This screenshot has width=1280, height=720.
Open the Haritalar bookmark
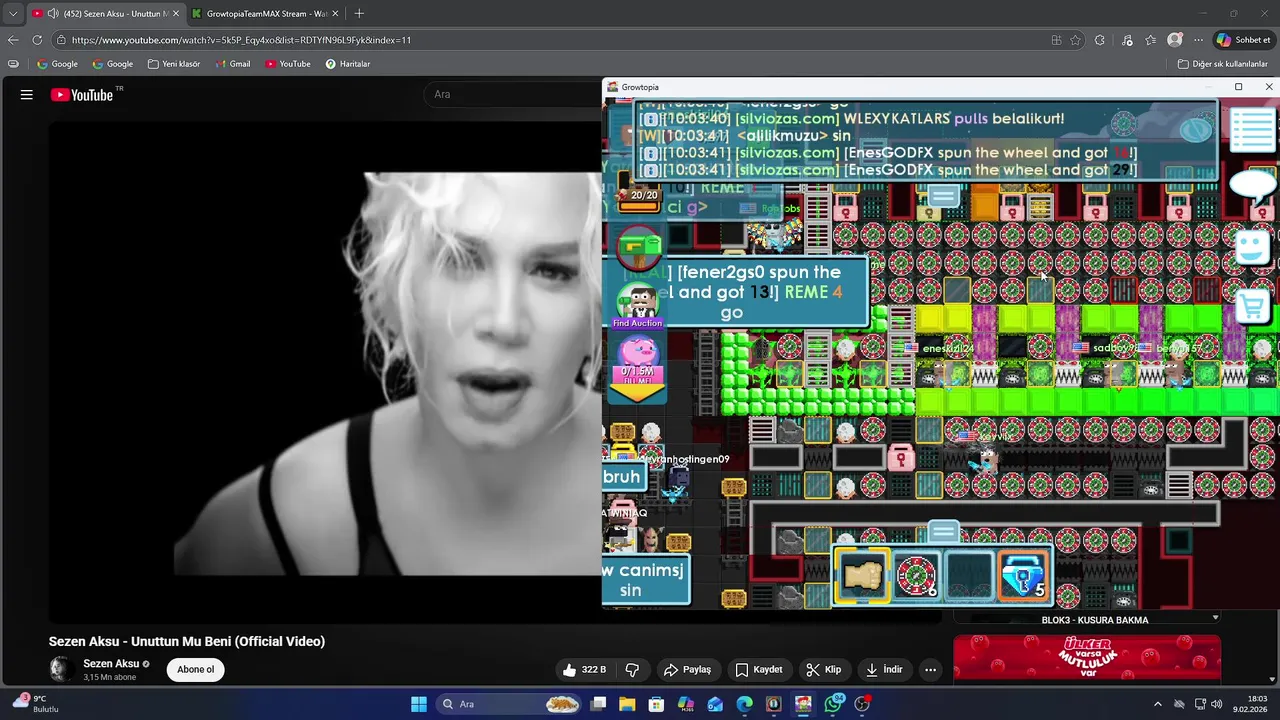click(347, 64)
